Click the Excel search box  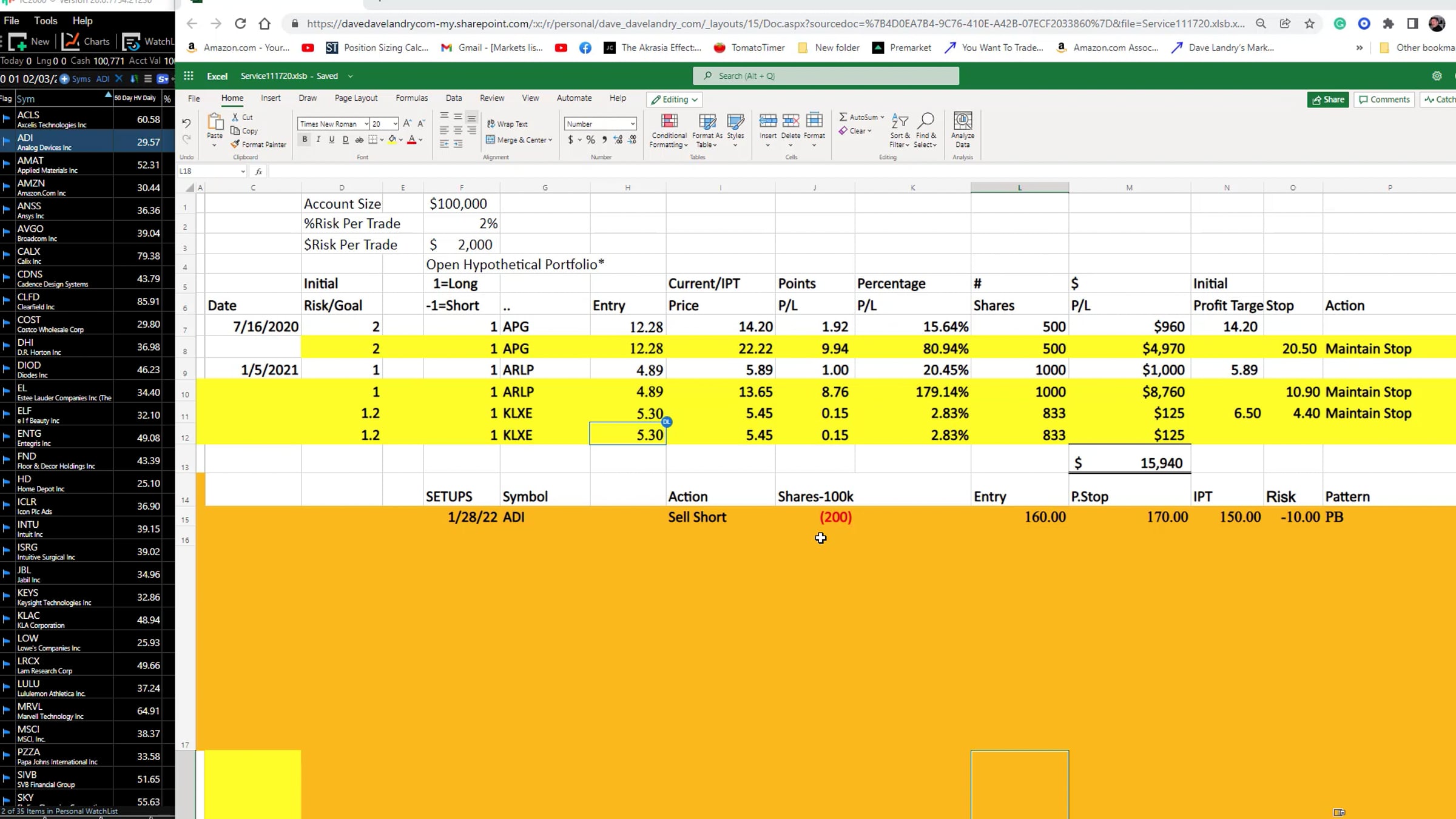click(826, 76)
